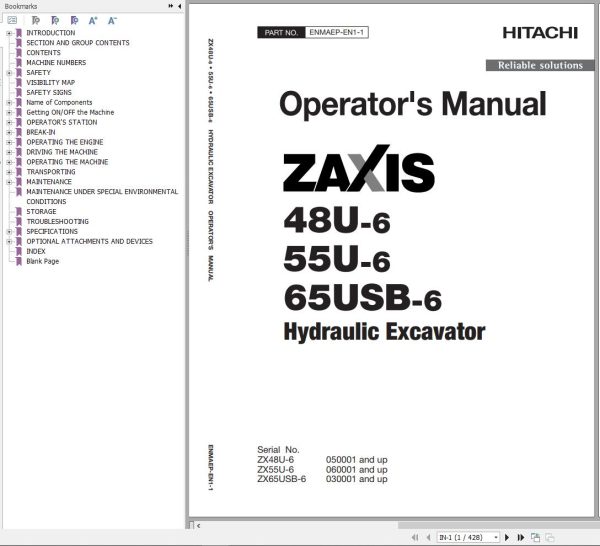Open Getting ON/OFF the Machine bookmark
Screen dimensions: 600x546
point(70,112)
